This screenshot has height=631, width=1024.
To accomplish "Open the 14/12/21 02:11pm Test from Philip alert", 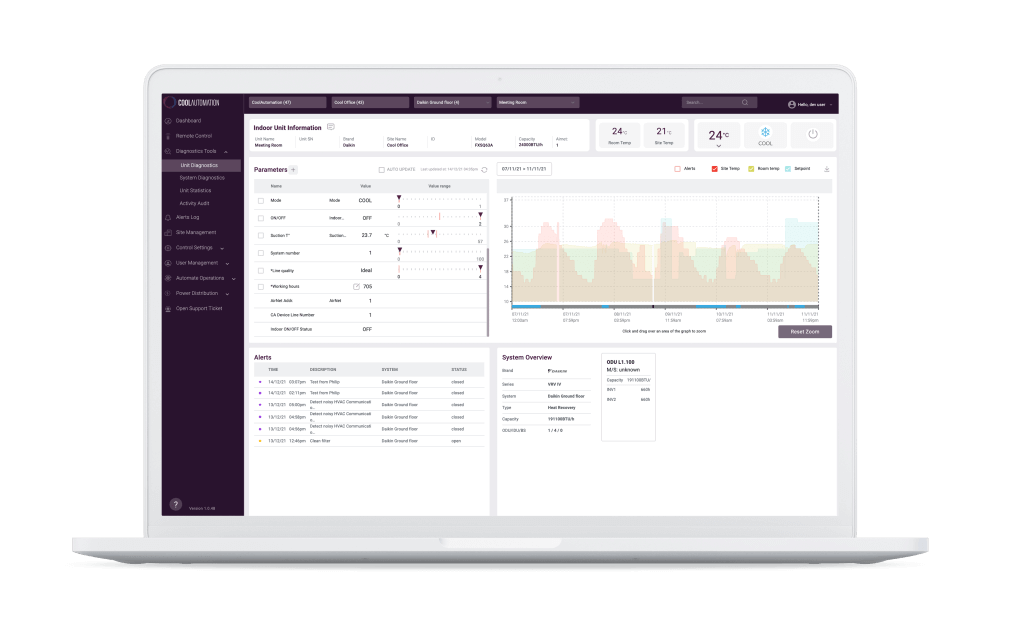I will point(369,393).
